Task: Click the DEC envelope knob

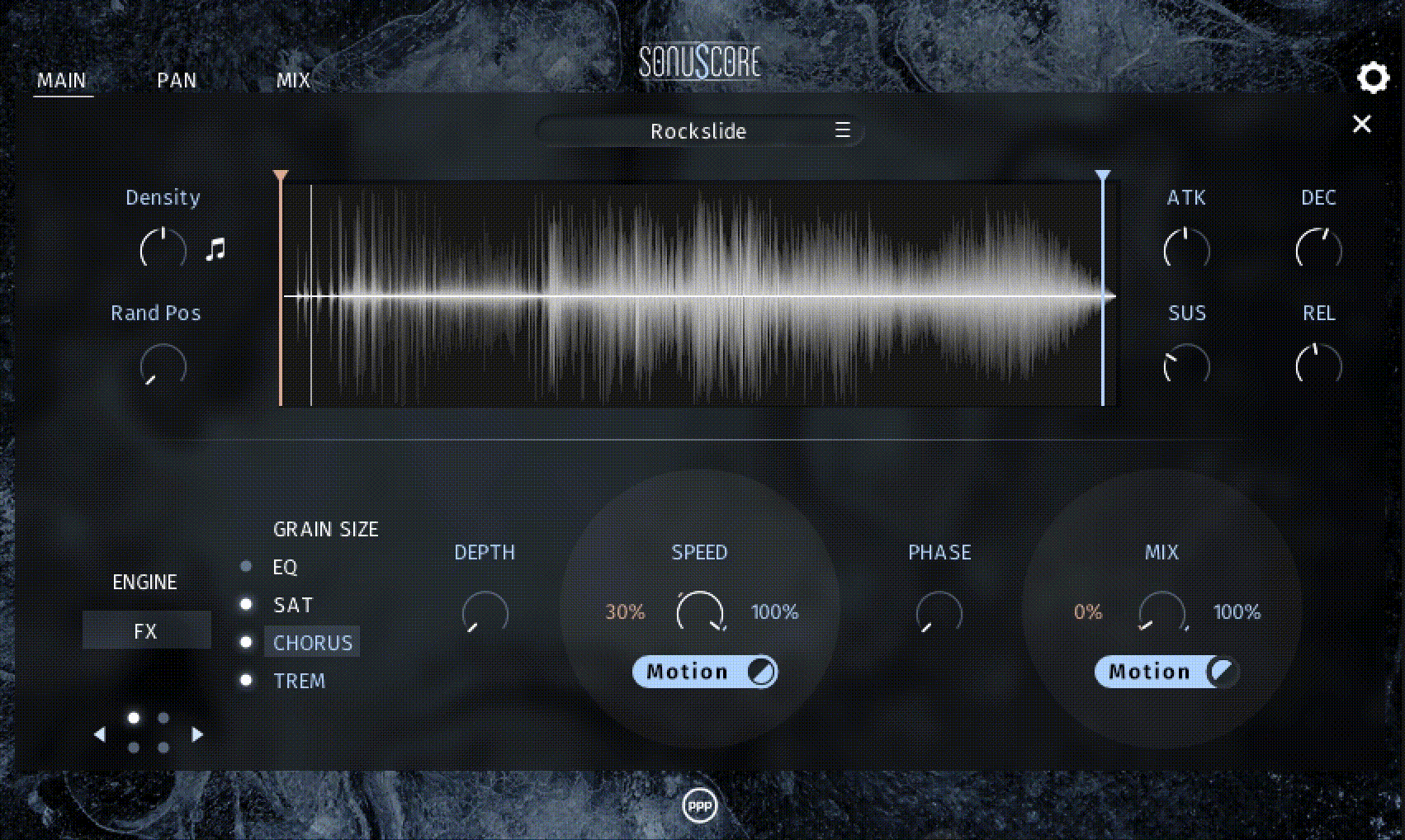Action: (x=1318, y=248)
